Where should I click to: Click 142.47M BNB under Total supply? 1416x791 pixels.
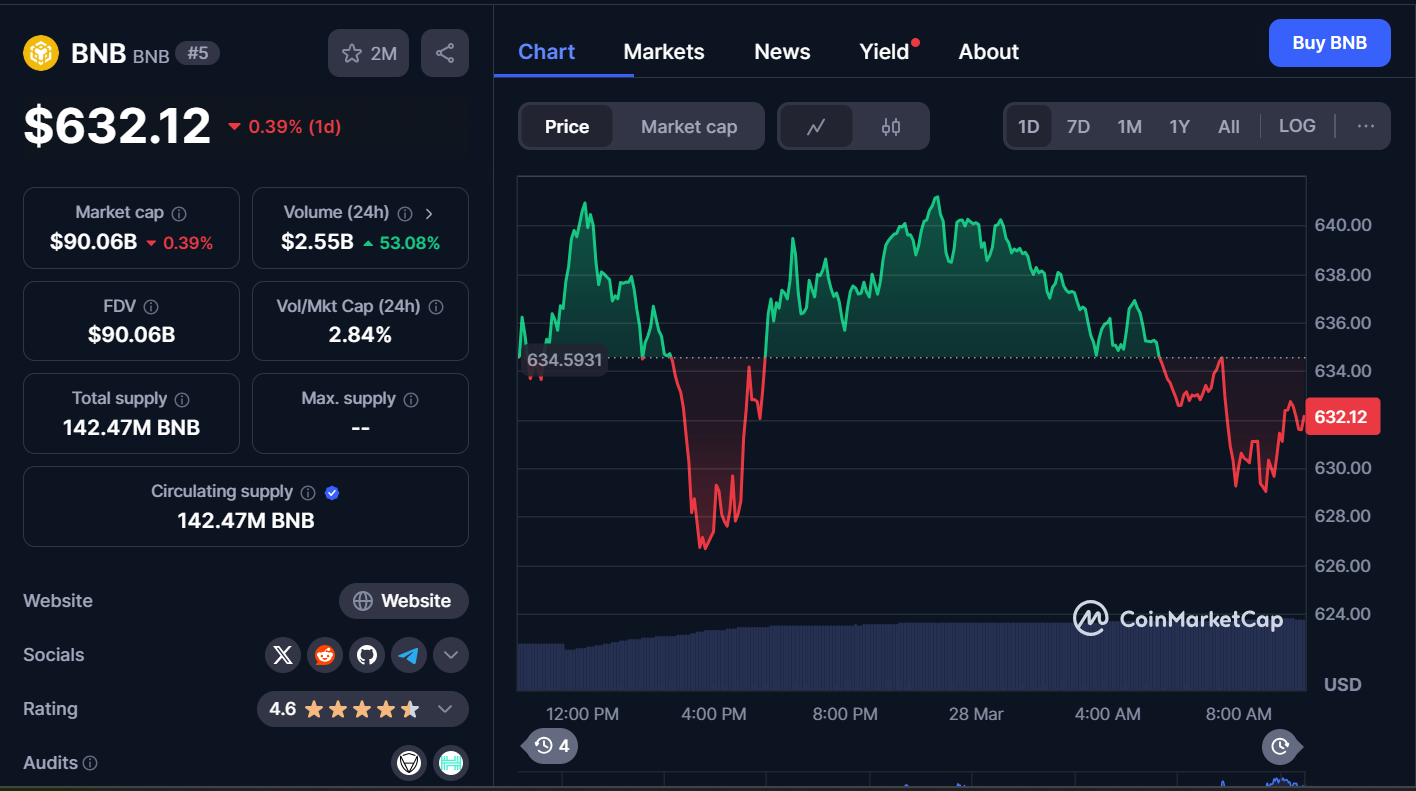point(131,428)
